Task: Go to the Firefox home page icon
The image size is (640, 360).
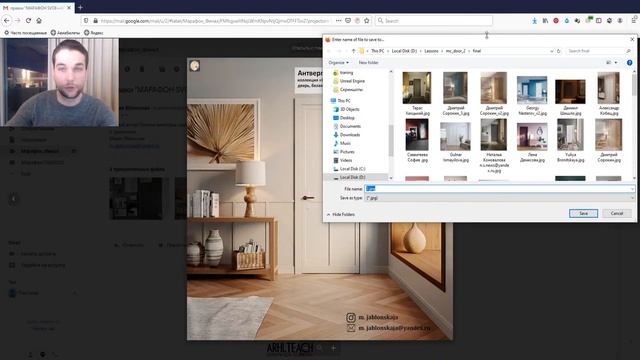Action: pos(39,20)
